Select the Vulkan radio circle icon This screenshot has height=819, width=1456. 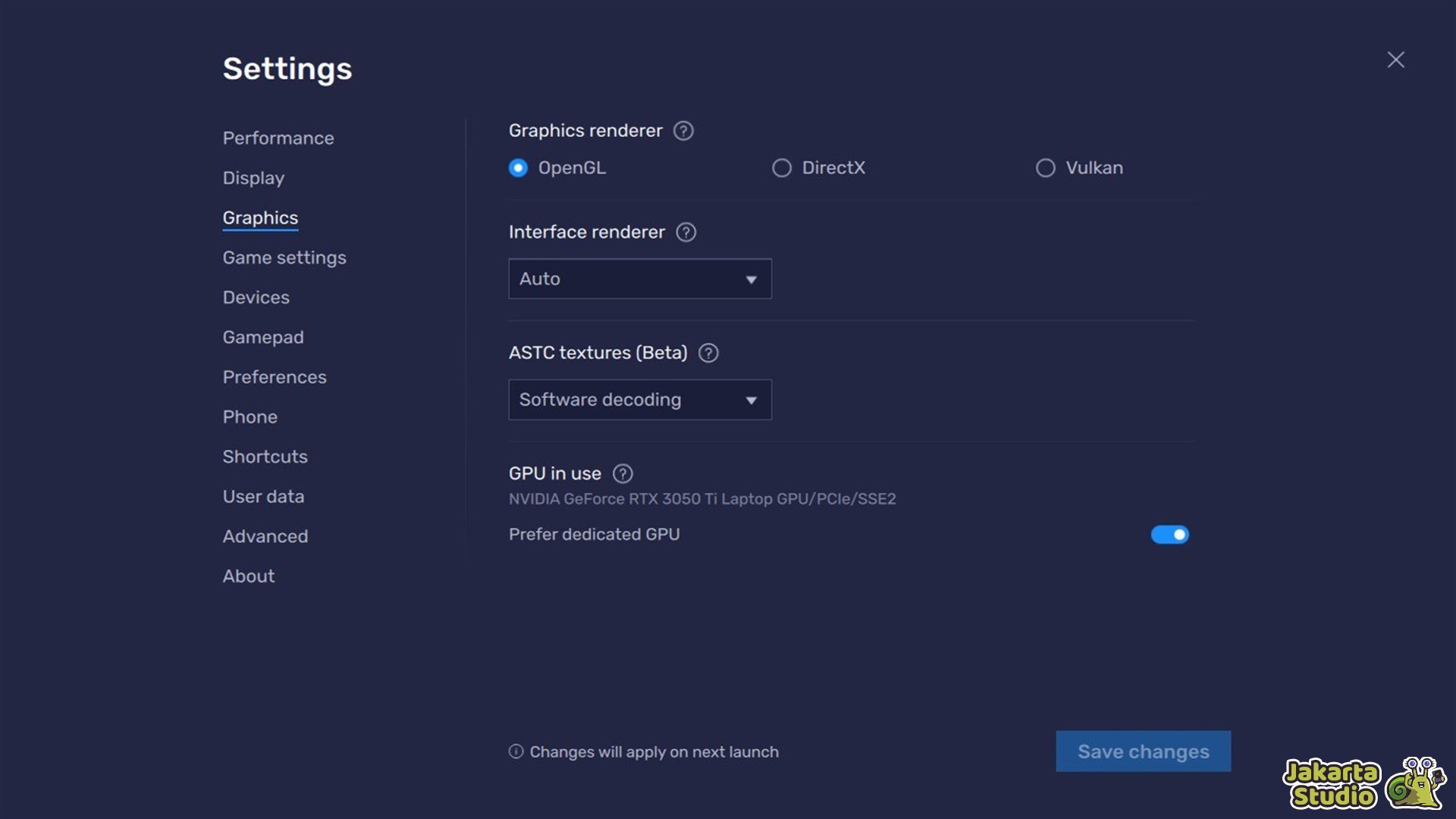click(x=1045, y=168)
